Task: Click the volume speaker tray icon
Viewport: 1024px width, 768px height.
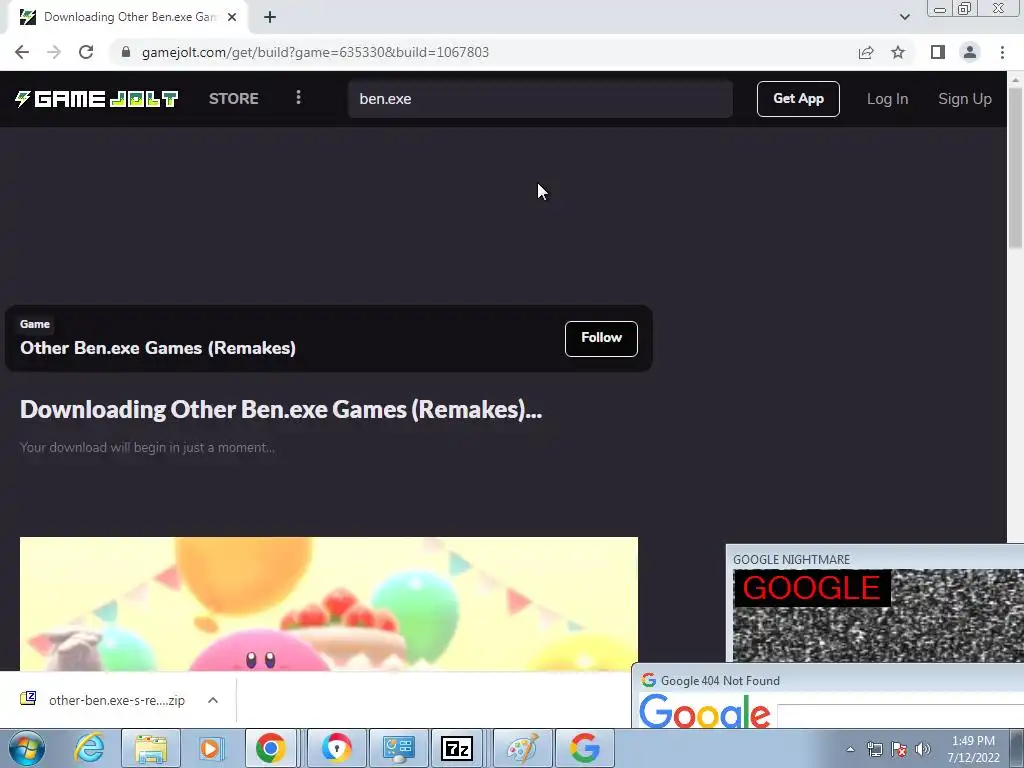Action: 923,749
